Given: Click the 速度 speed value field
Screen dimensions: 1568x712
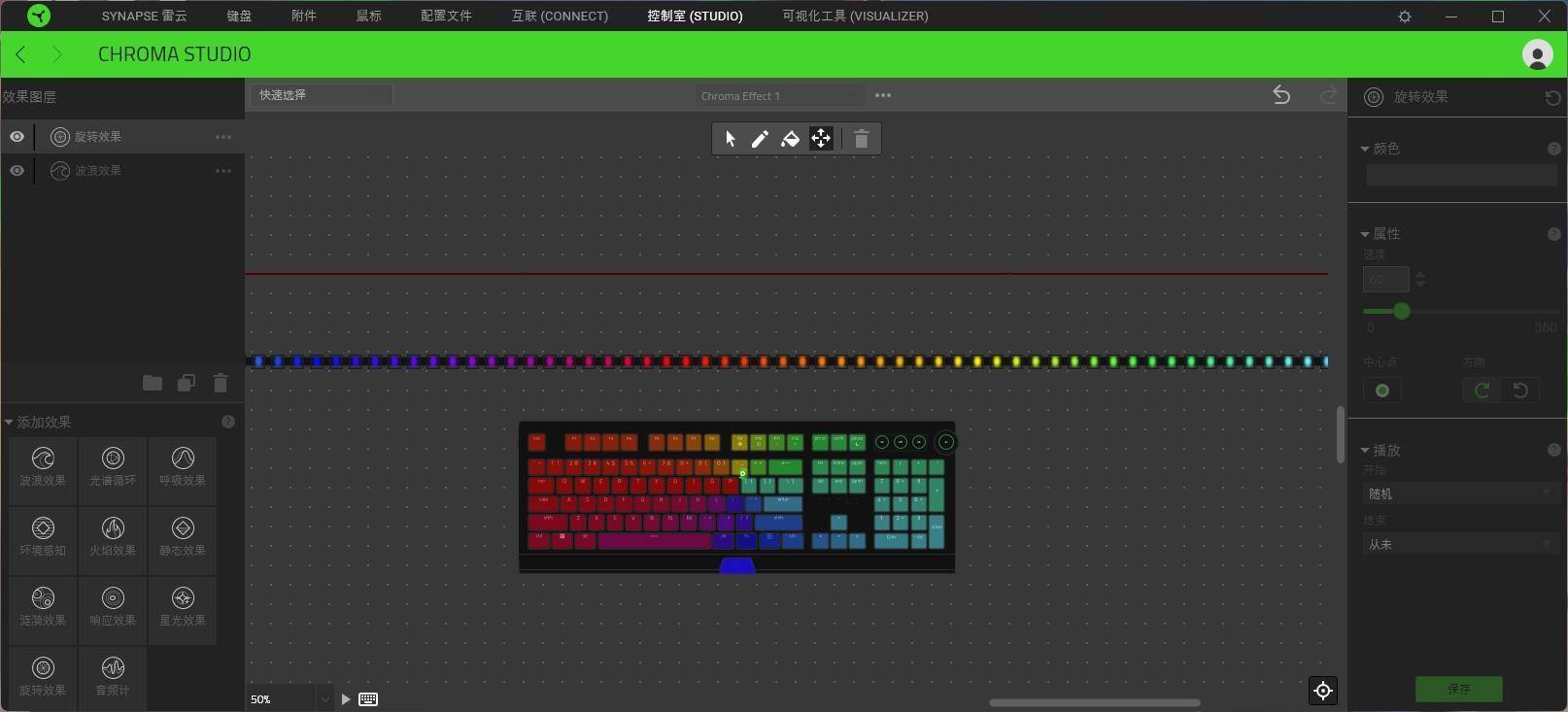Looking at the screenshot, I should [1386, 280].
